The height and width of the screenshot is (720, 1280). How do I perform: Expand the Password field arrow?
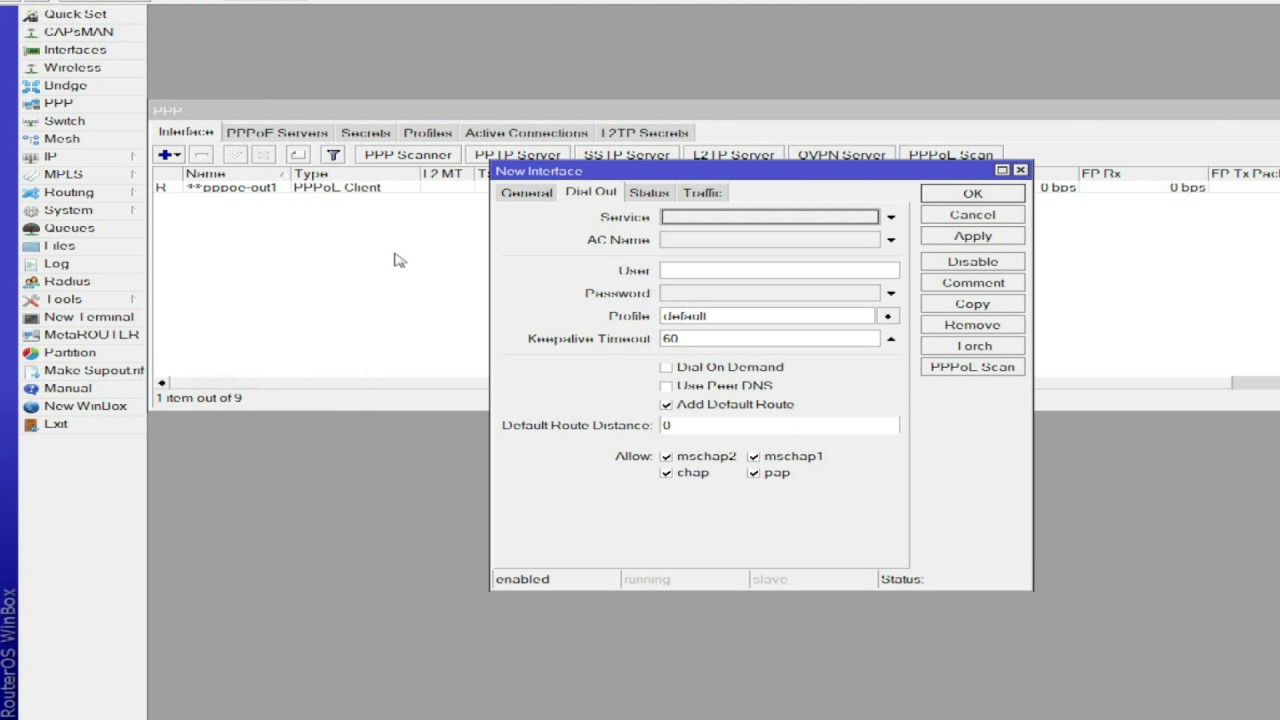point(891,294)
